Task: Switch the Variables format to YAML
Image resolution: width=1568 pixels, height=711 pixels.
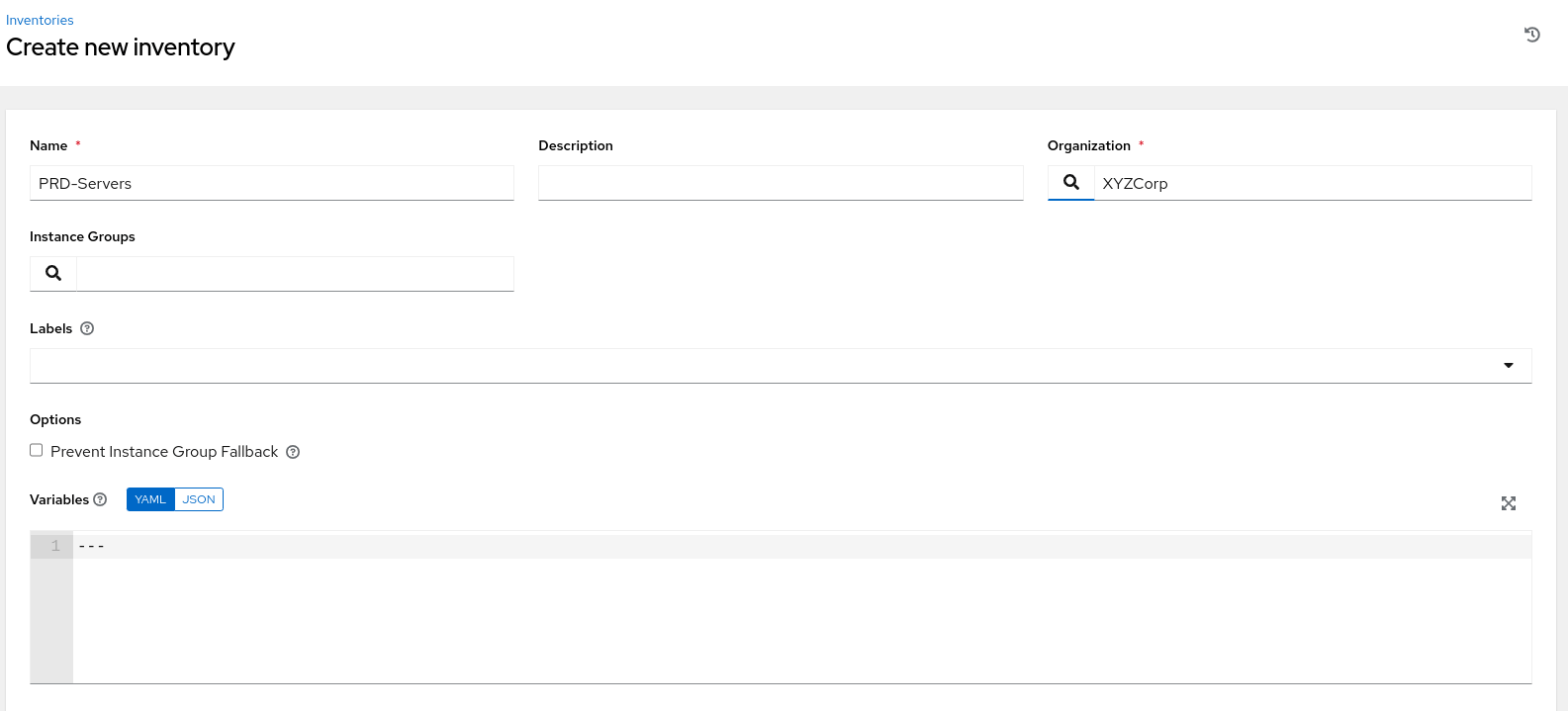Action: coord(150,499)
